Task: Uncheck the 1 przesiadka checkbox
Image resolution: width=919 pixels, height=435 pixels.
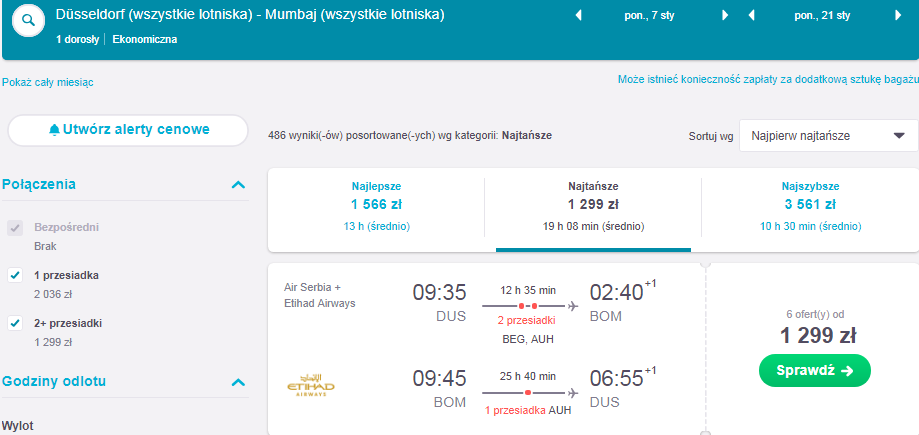Action: [x=15, y=275]
